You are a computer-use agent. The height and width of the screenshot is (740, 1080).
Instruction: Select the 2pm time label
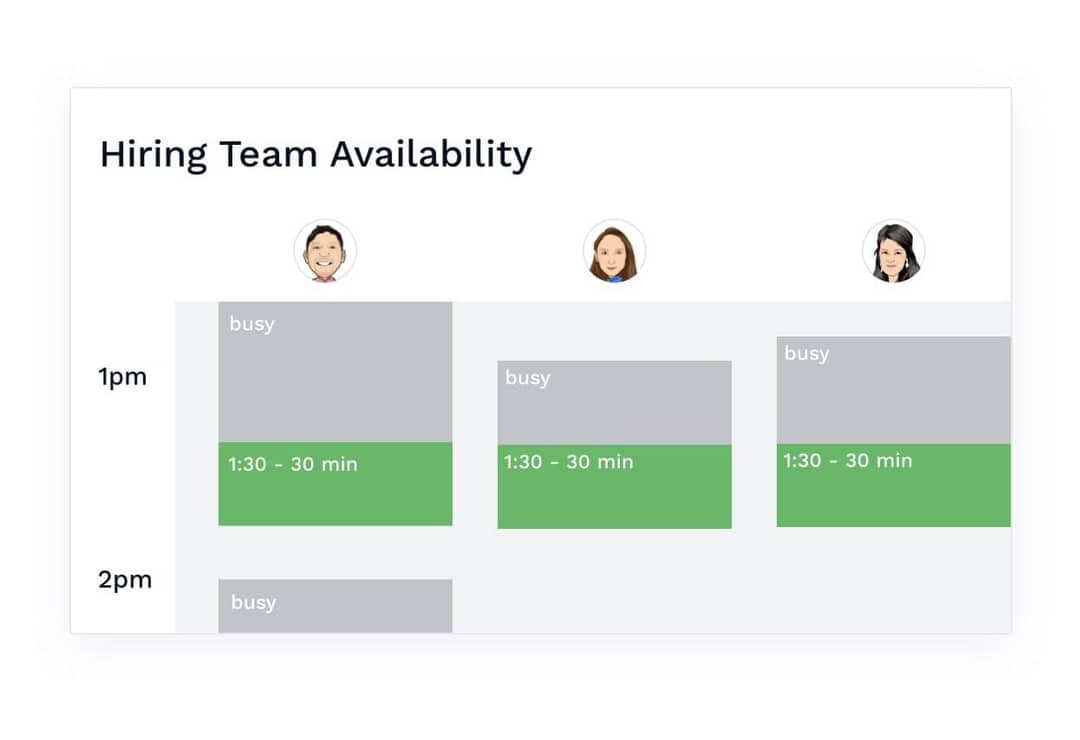click(124, 579)
